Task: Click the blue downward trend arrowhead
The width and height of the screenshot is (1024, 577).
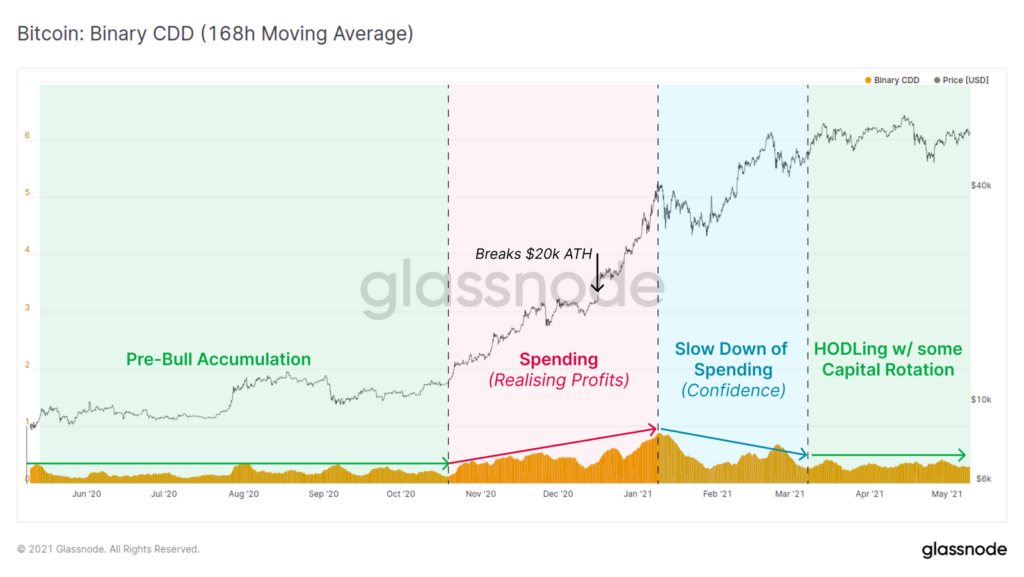Action: pyautogui.click(x=803, y=453)
